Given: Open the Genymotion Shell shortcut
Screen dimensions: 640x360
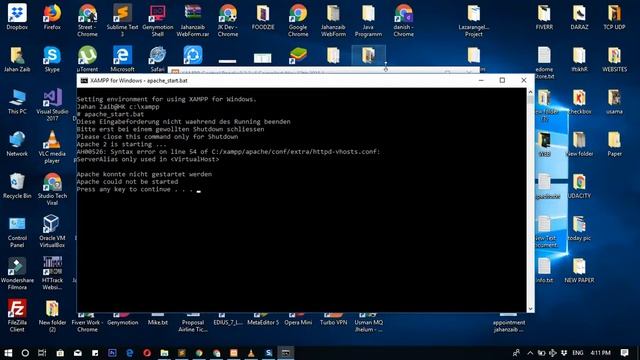Looking at the screenshot, I should tap(158, 20).
